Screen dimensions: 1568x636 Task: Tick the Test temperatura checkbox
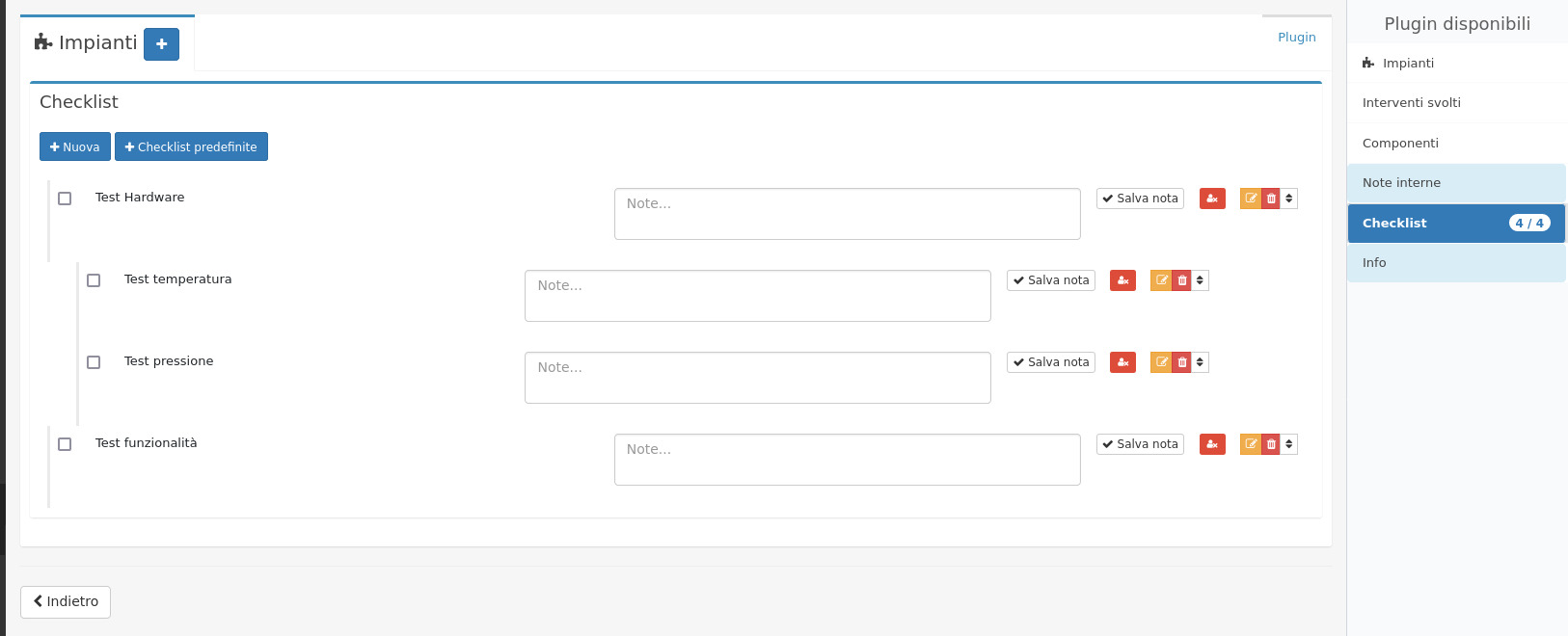click(x=94, y=280)
